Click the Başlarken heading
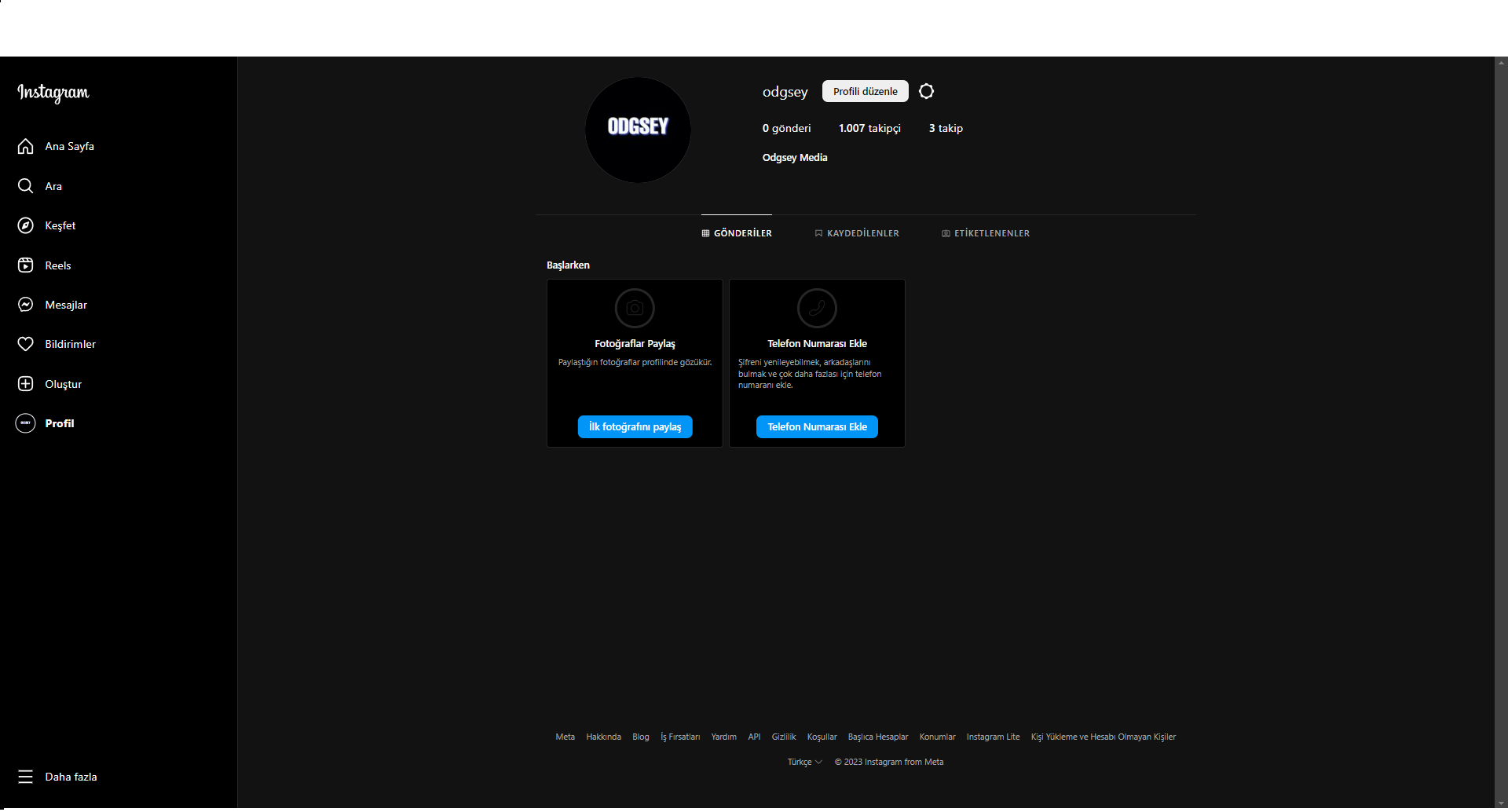Image resolution: width=1508 pixels, height=812 pixels. point(568,265)
